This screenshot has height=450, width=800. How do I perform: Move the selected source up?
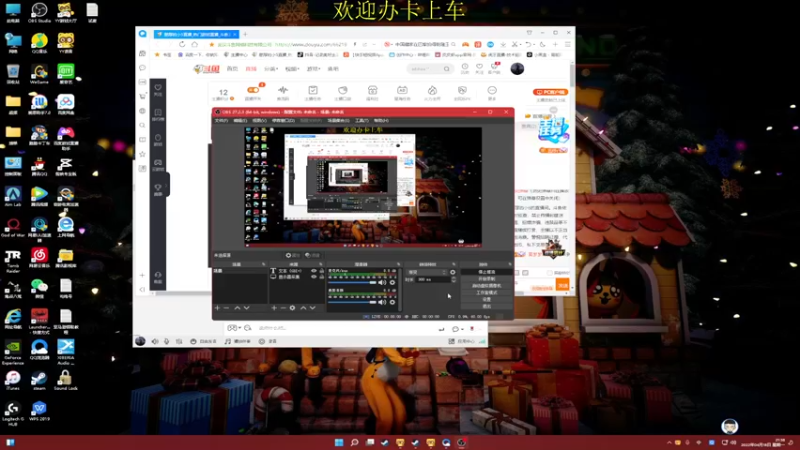tap(303, 308)
